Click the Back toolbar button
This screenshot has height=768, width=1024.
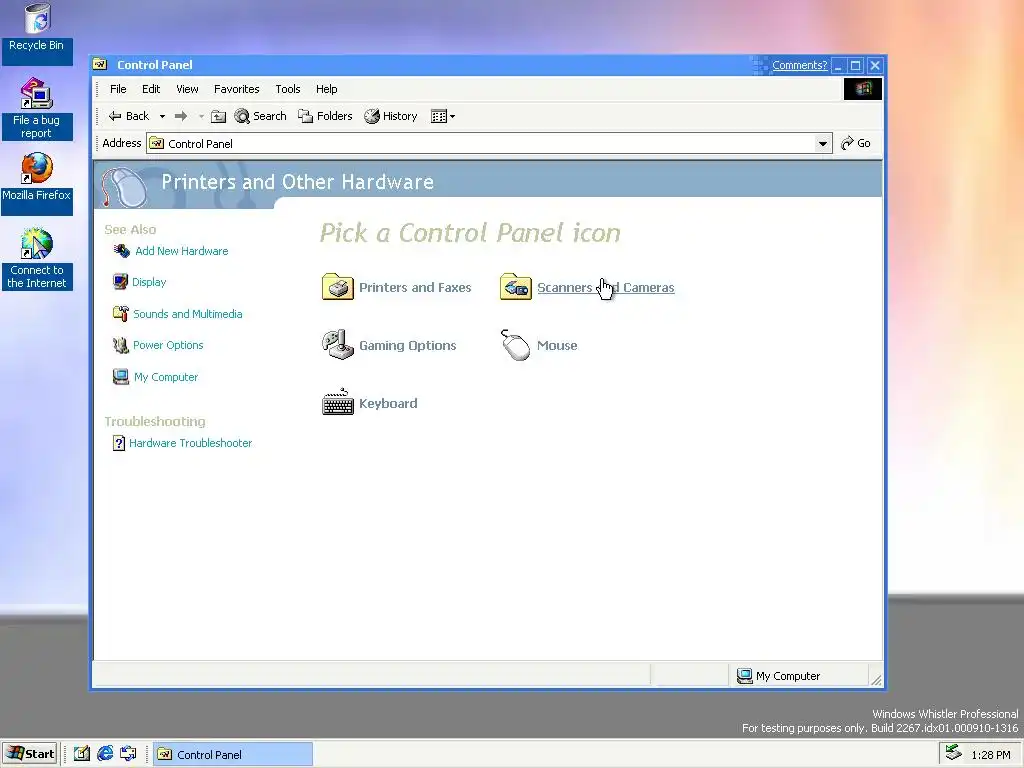click(x=129, y=116)
